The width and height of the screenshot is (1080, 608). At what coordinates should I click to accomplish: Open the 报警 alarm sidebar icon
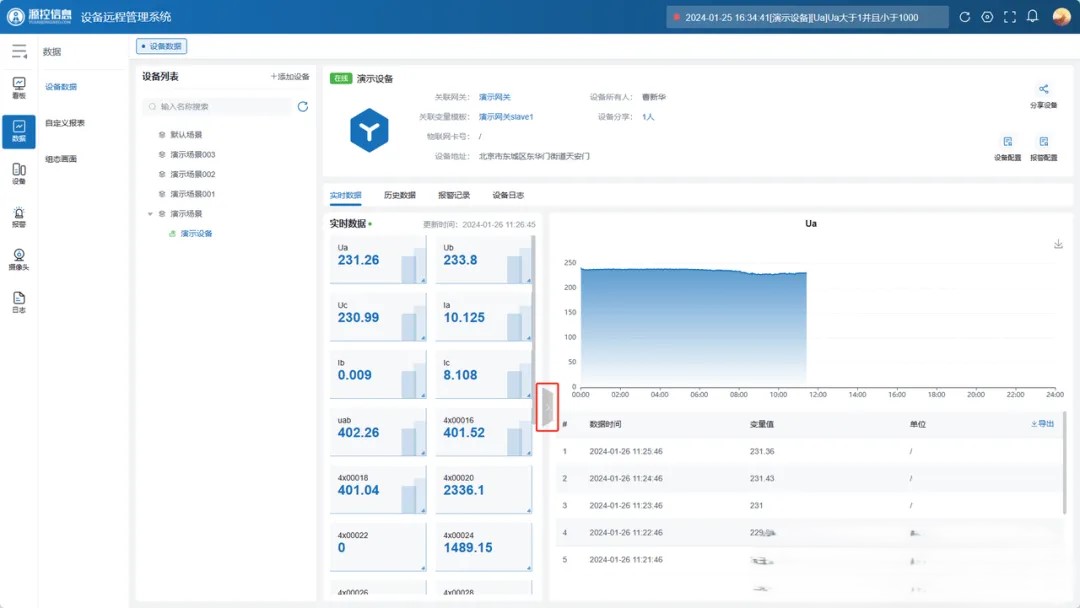point(19,217)
